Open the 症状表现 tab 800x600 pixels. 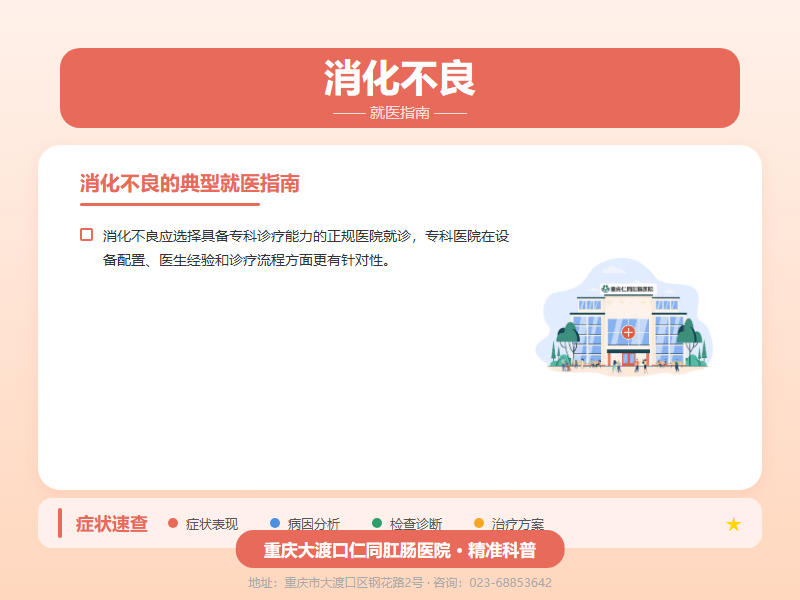[x=212, y=524]
